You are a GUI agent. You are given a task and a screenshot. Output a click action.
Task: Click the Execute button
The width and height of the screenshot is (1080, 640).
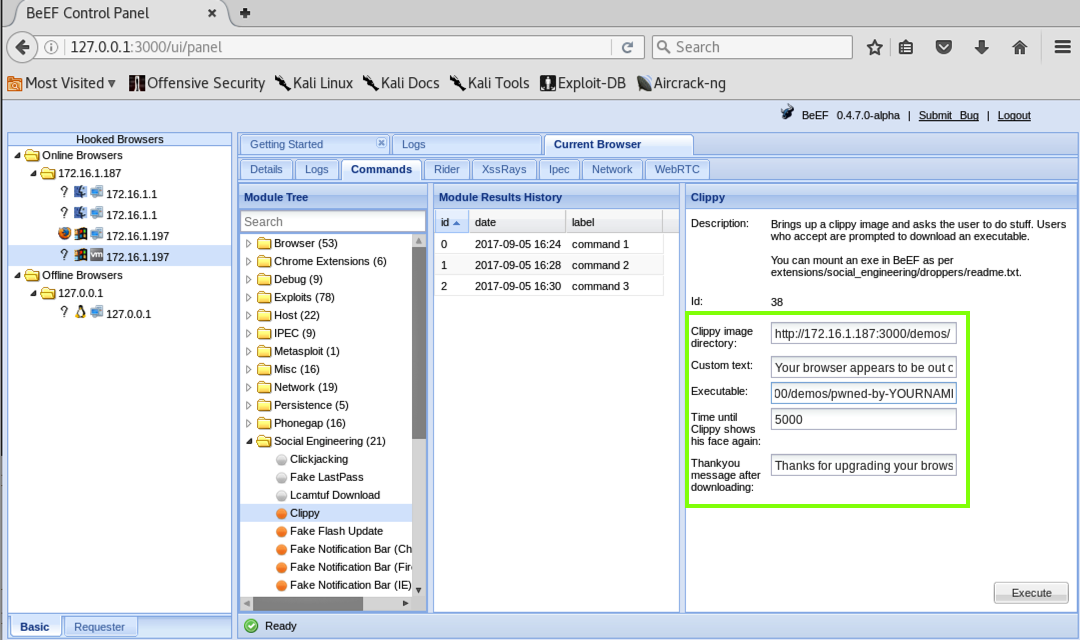coord(1031,593)
